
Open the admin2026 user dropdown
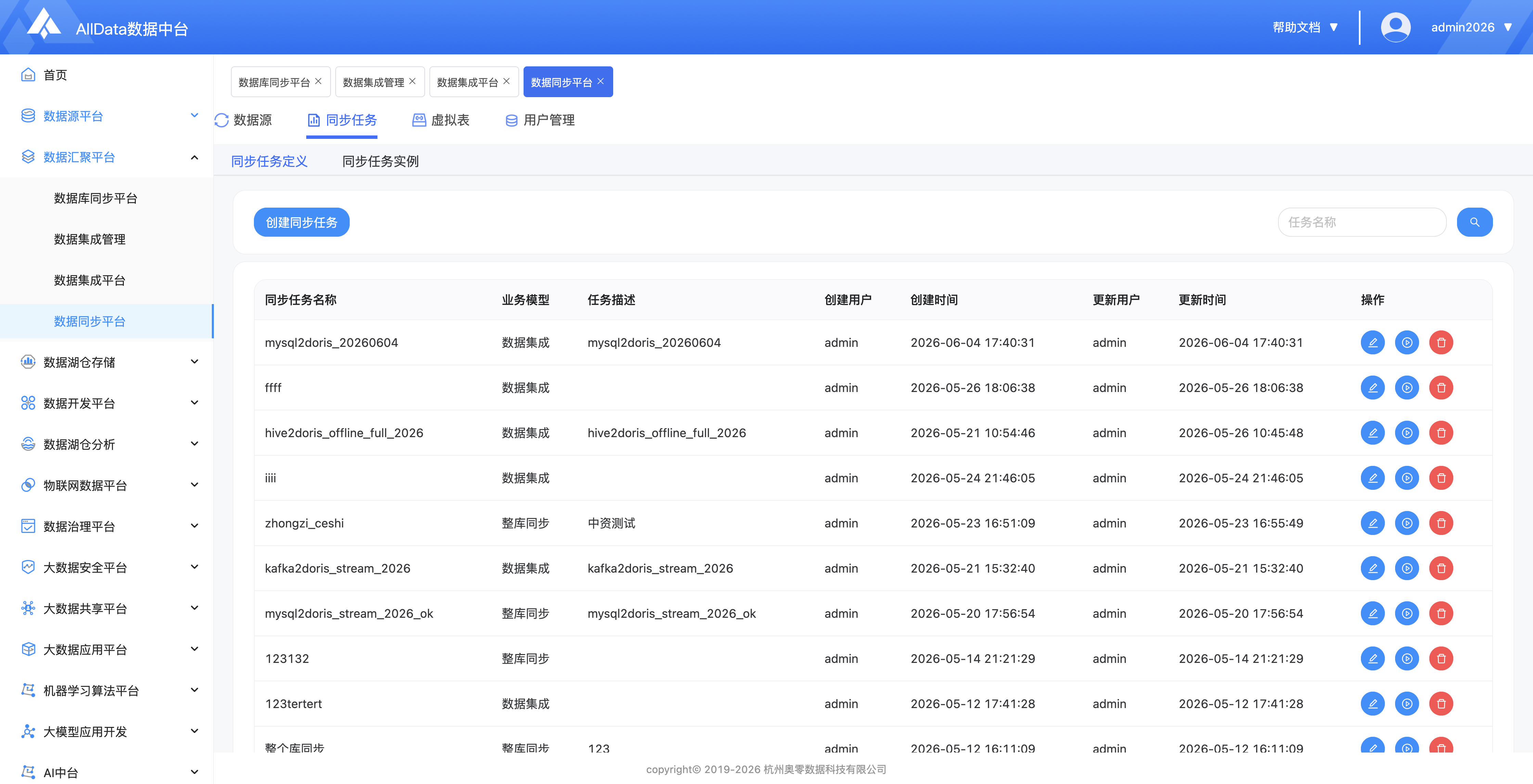click(x=1471, y=27)
